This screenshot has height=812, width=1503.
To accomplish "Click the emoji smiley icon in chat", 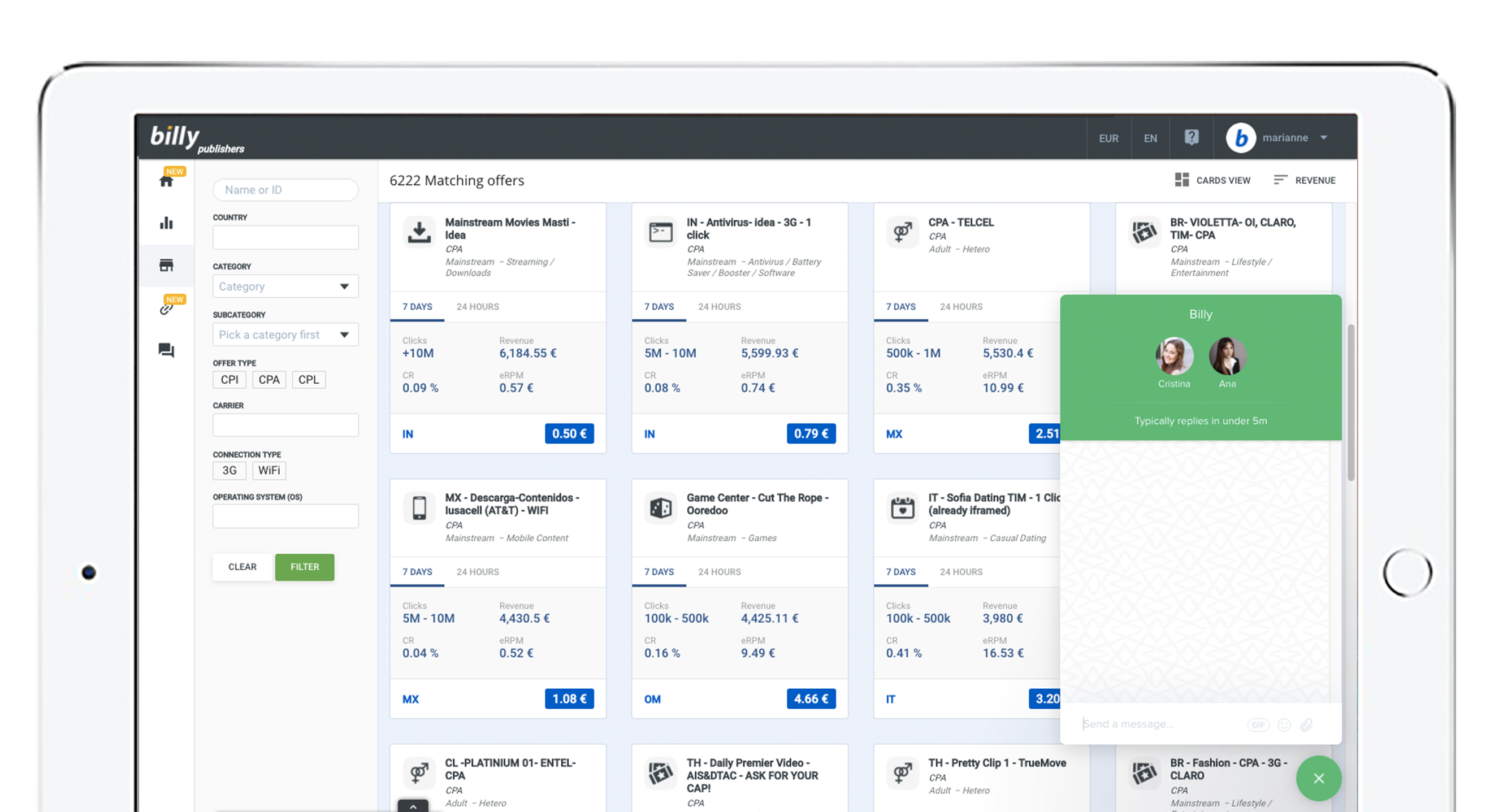I will (x=1284, y=724).
